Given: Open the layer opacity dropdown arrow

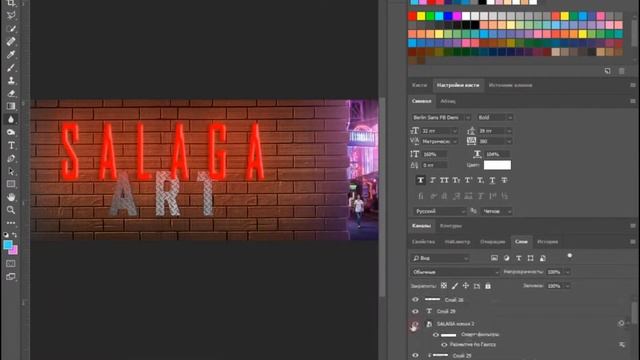Looking at the screenshot, I should [x=567, y=272].
